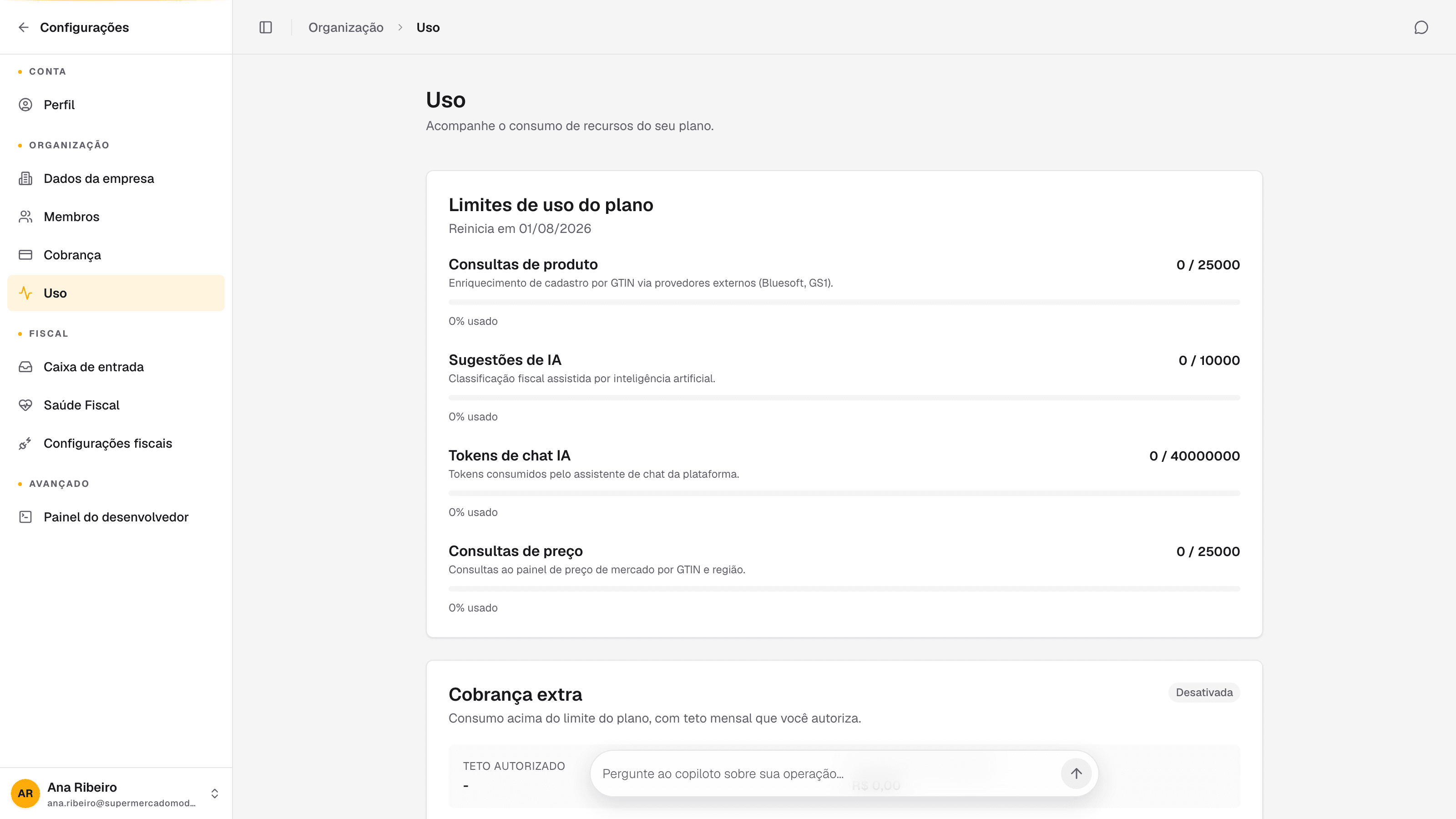The image size is (1456, 819).
Task: Click the Painel do desenvolvedor terminal icon
Action: point(25,516)
